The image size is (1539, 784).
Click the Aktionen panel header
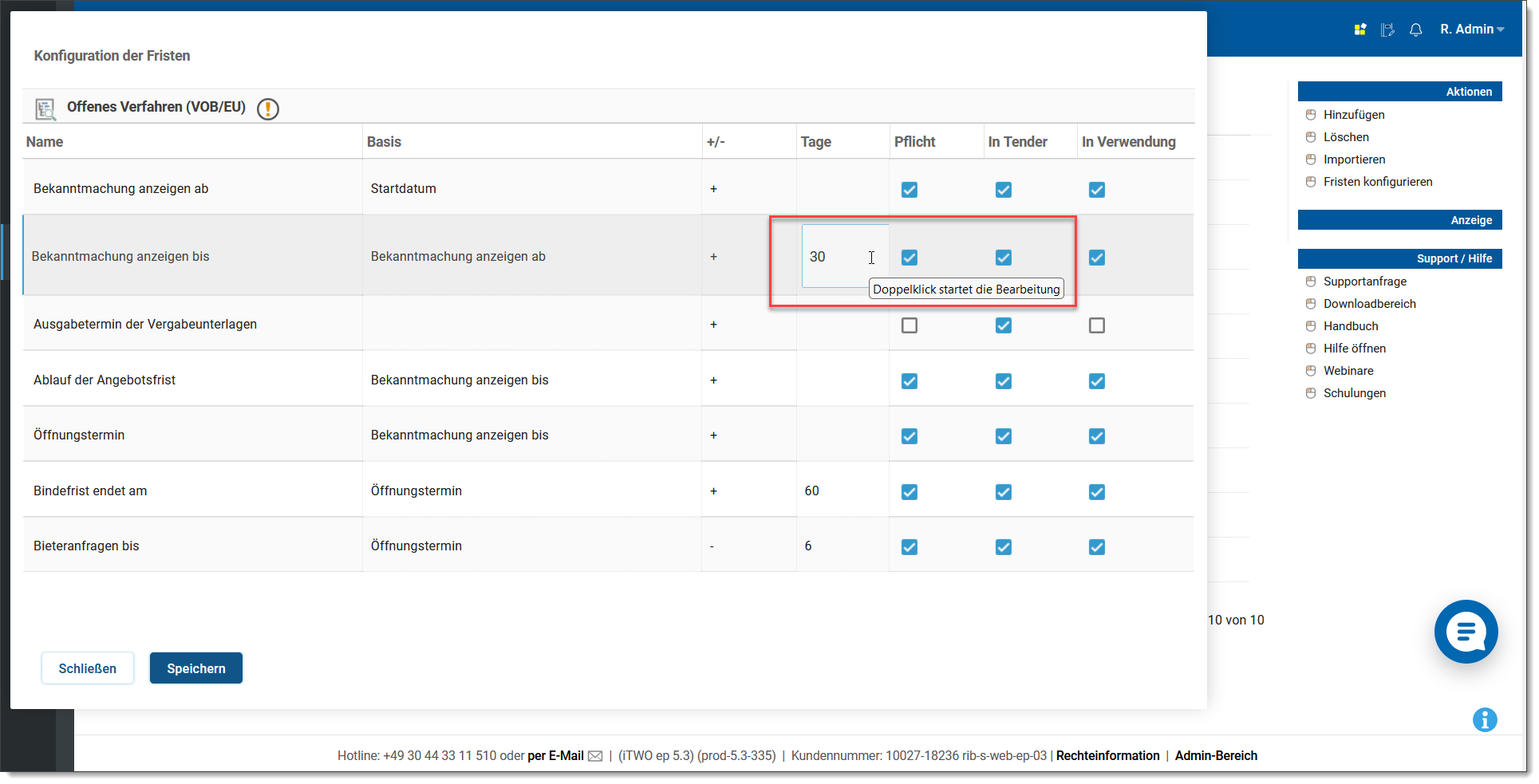pos(1399,92)
